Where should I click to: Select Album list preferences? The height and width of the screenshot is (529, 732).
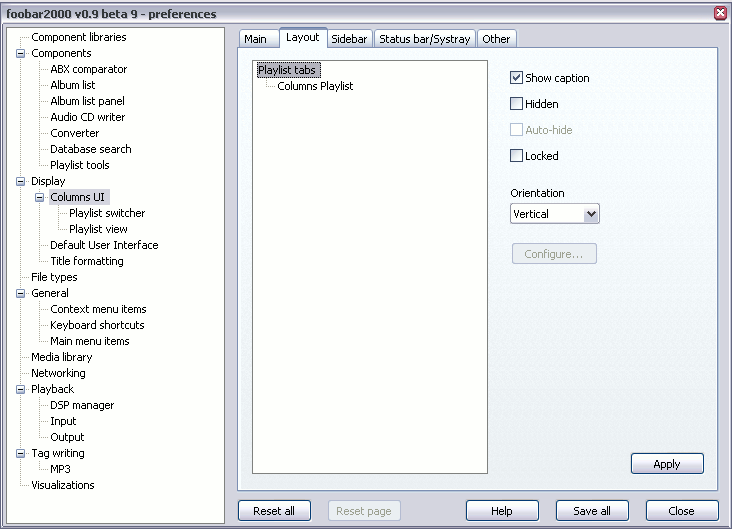73,85
